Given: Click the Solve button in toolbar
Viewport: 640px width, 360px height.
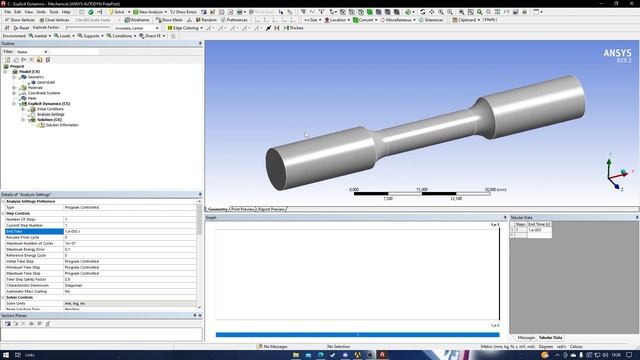Looking at the screenshot, I should tap(117, 12).
